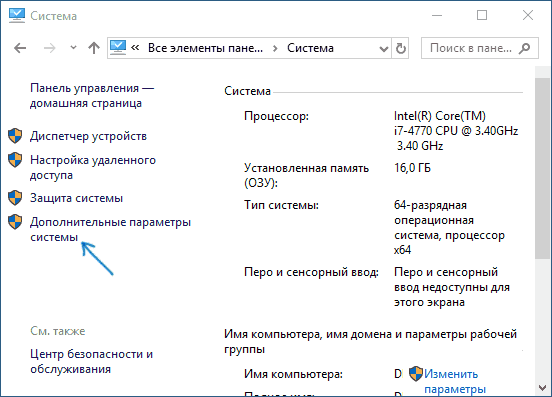Select the 'Процессор:' label
This screenshot has height=397, width=552.
coord(276,116)
